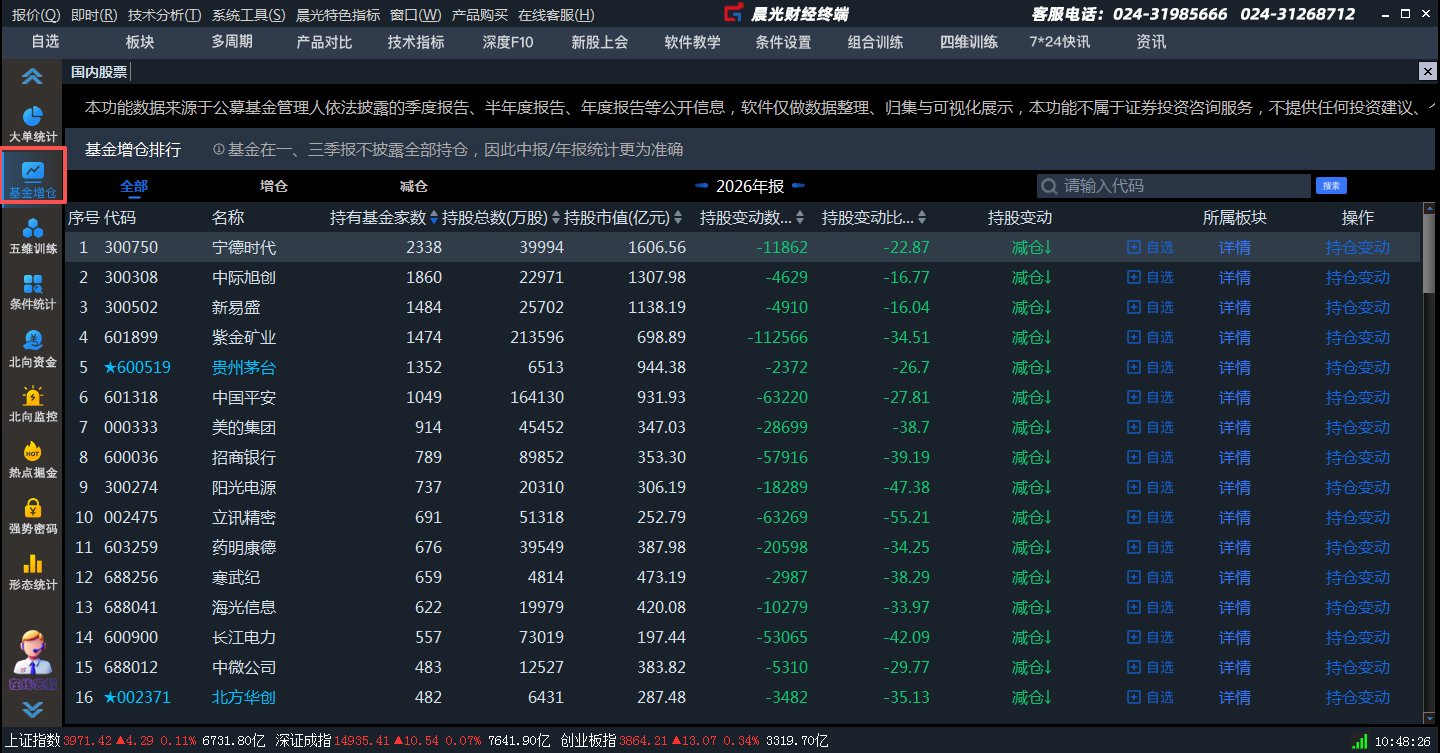The height and width of the screenshot is (753, 1440).
Task: Click the stock code search input field
Action: 1174,186
